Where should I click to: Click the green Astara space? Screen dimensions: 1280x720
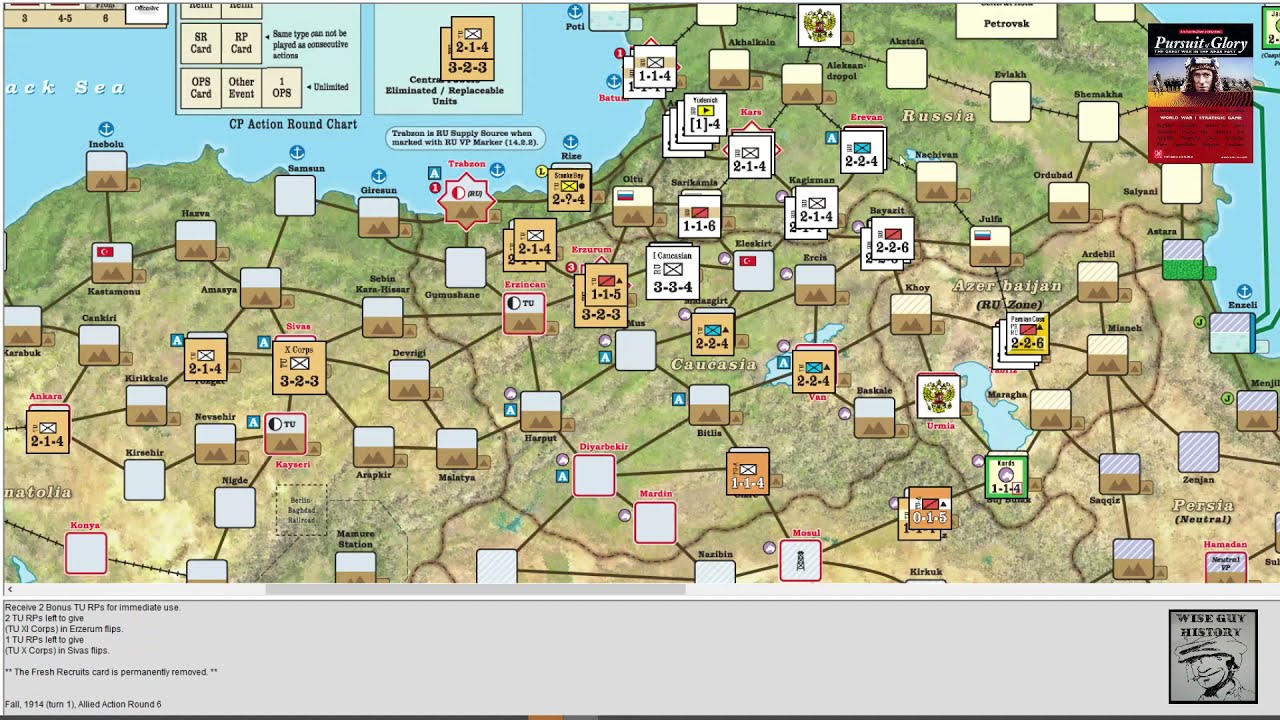pos(1183,260)
